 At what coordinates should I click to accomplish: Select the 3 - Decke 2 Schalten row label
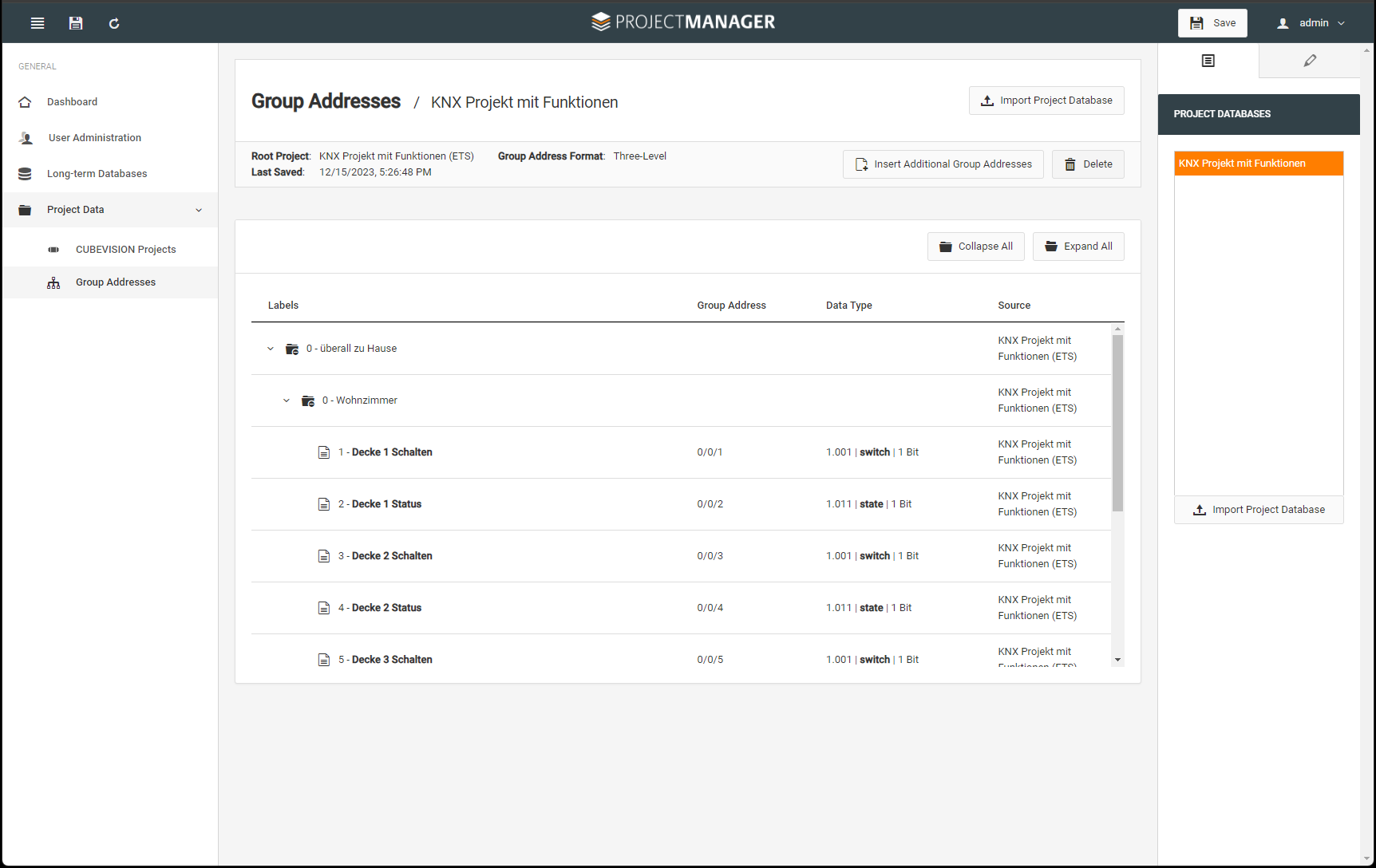(385, 556)
